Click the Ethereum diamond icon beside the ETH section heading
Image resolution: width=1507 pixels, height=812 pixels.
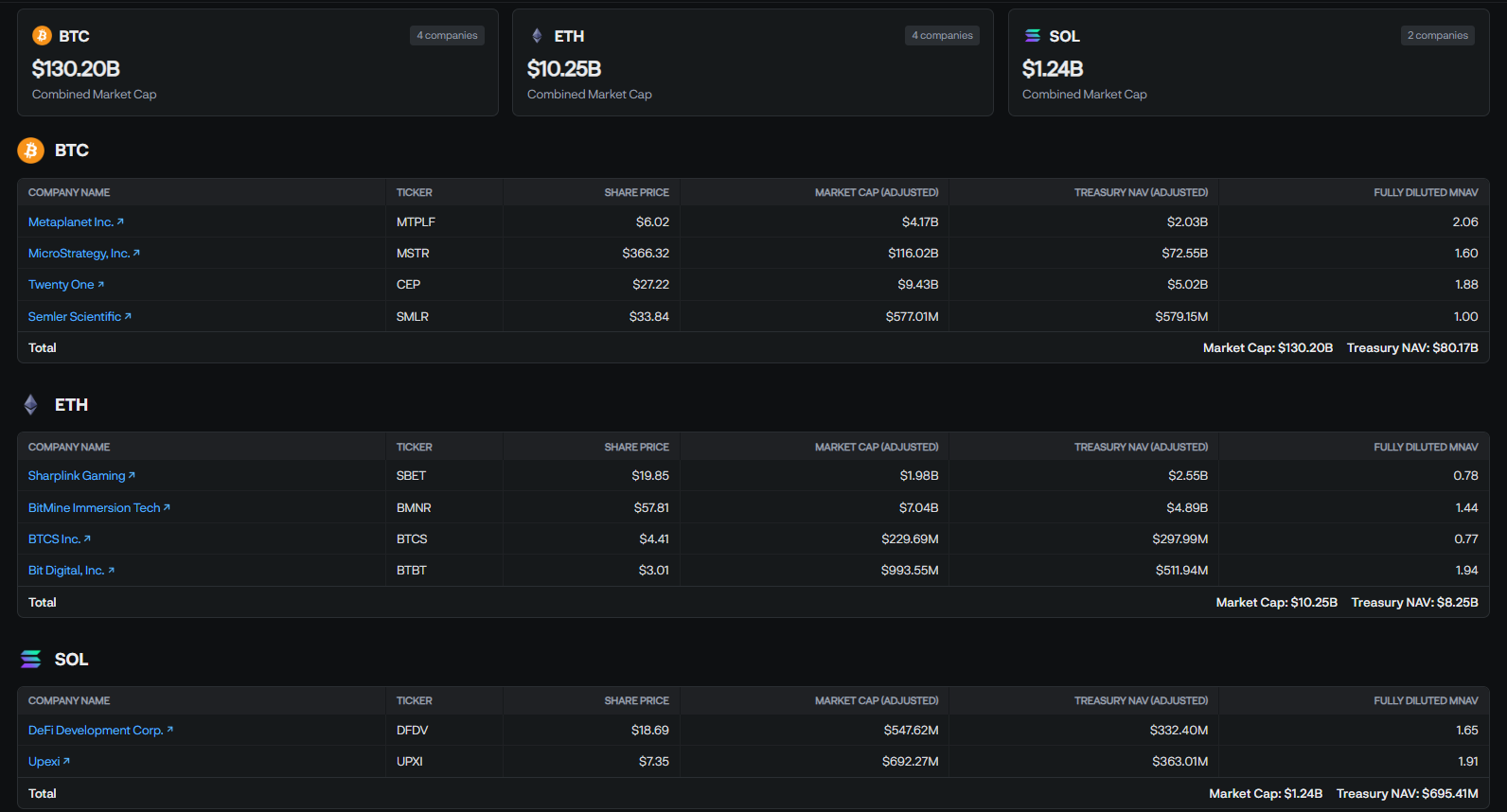pyautogui.click(x=31, y=405)
